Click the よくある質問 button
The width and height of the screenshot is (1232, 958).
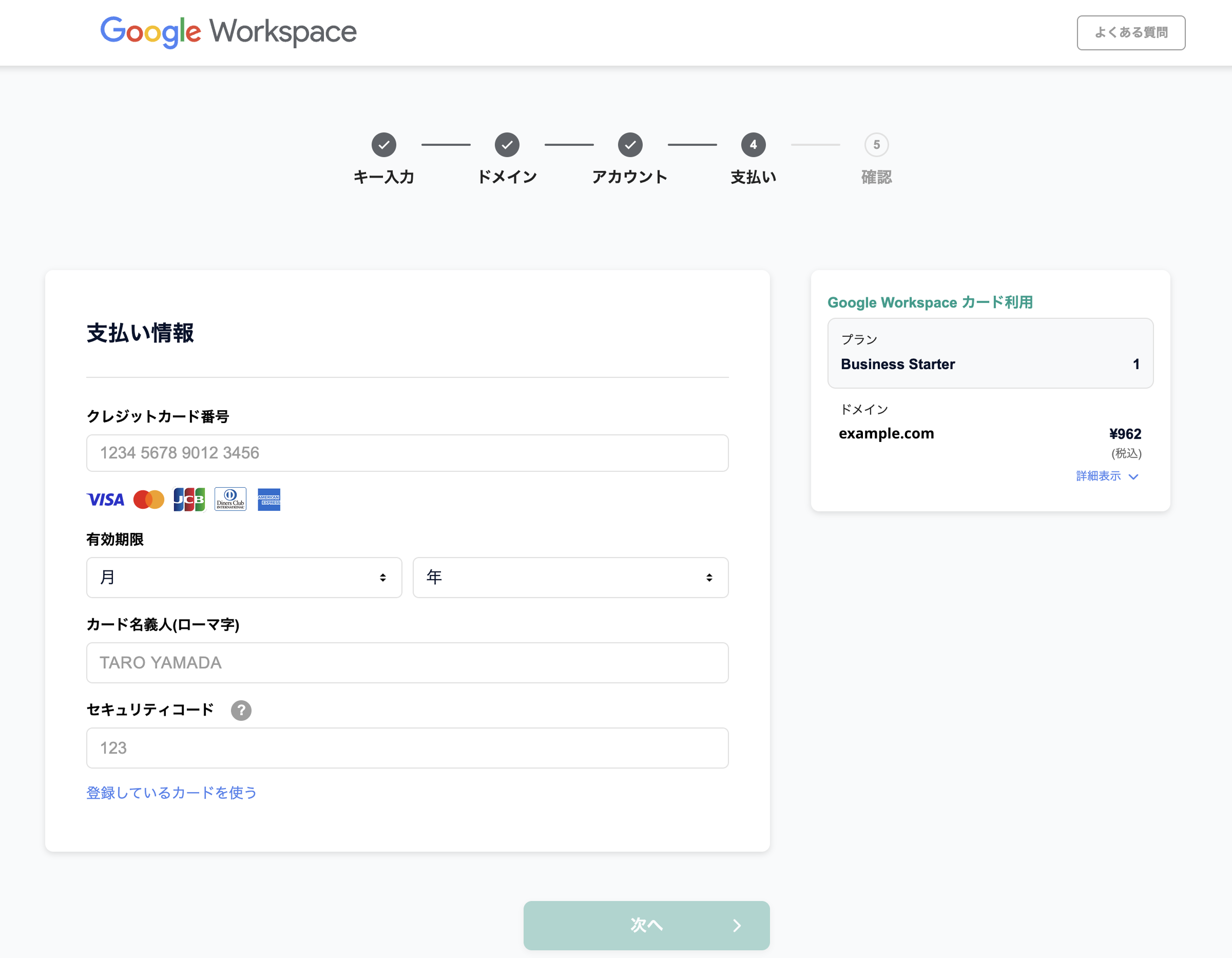tap(1130, 33)
